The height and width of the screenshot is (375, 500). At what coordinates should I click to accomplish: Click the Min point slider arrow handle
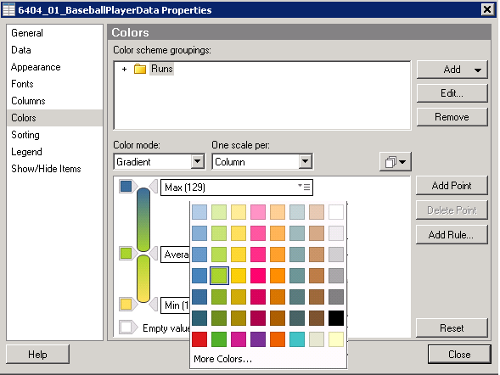click(154, 304)
